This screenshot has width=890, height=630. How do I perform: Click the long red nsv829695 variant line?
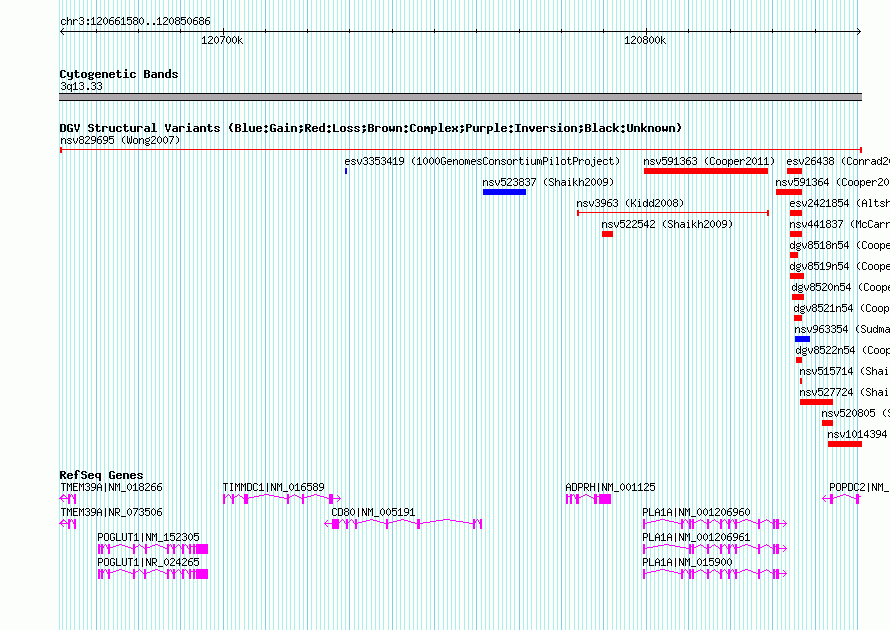[x=460, y=150]
